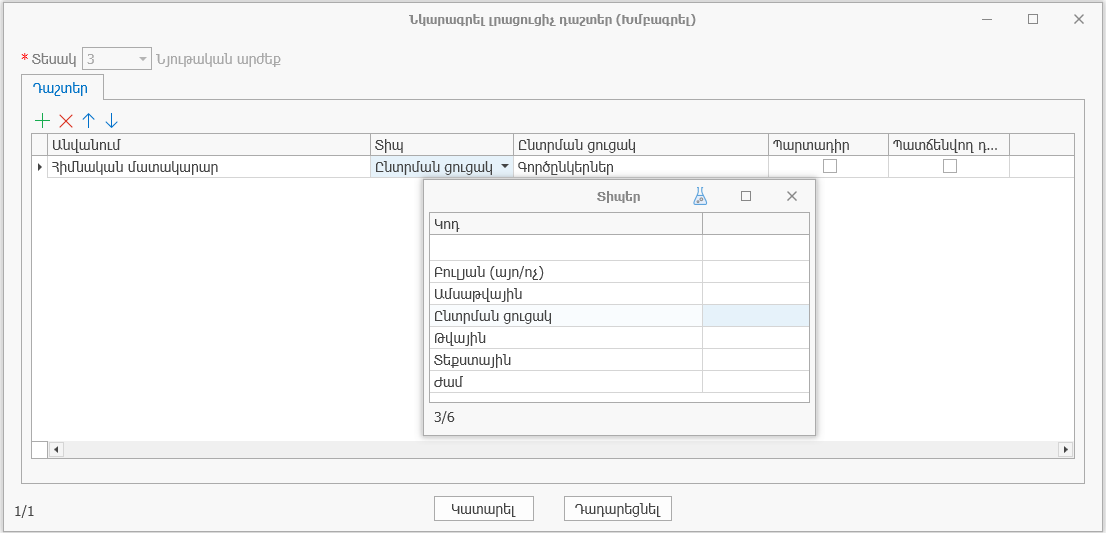Viewport: 1106px width, 533px height.
Task: Move row up with the up arrow
Action: pyautogui.click(x=88, y=121)
